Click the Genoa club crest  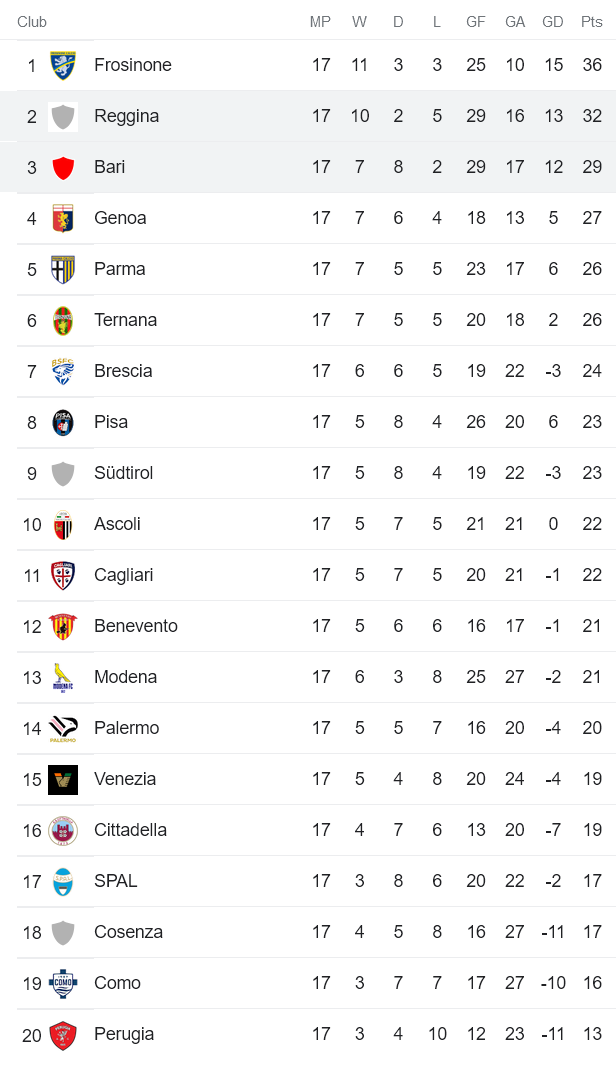63,219
